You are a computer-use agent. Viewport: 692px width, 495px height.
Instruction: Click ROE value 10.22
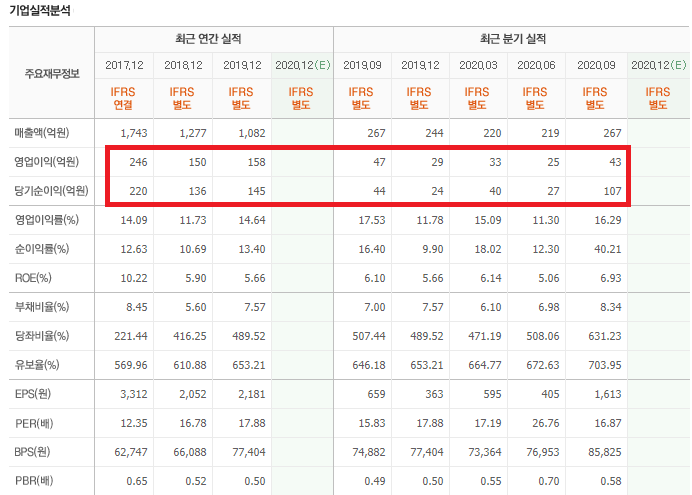coord(134,278)
